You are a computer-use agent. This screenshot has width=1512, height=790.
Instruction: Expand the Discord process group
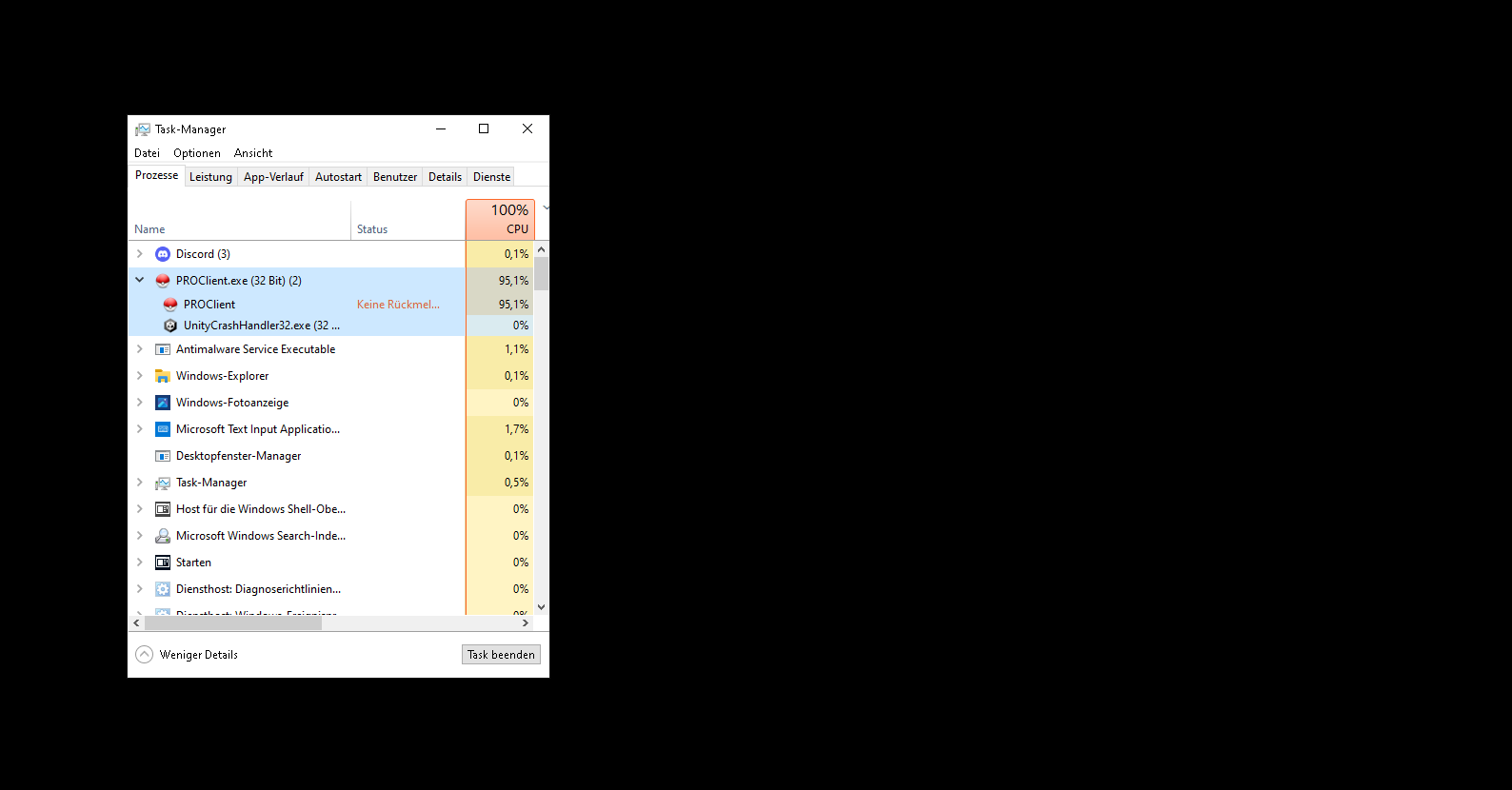click(x=140, y=254)
